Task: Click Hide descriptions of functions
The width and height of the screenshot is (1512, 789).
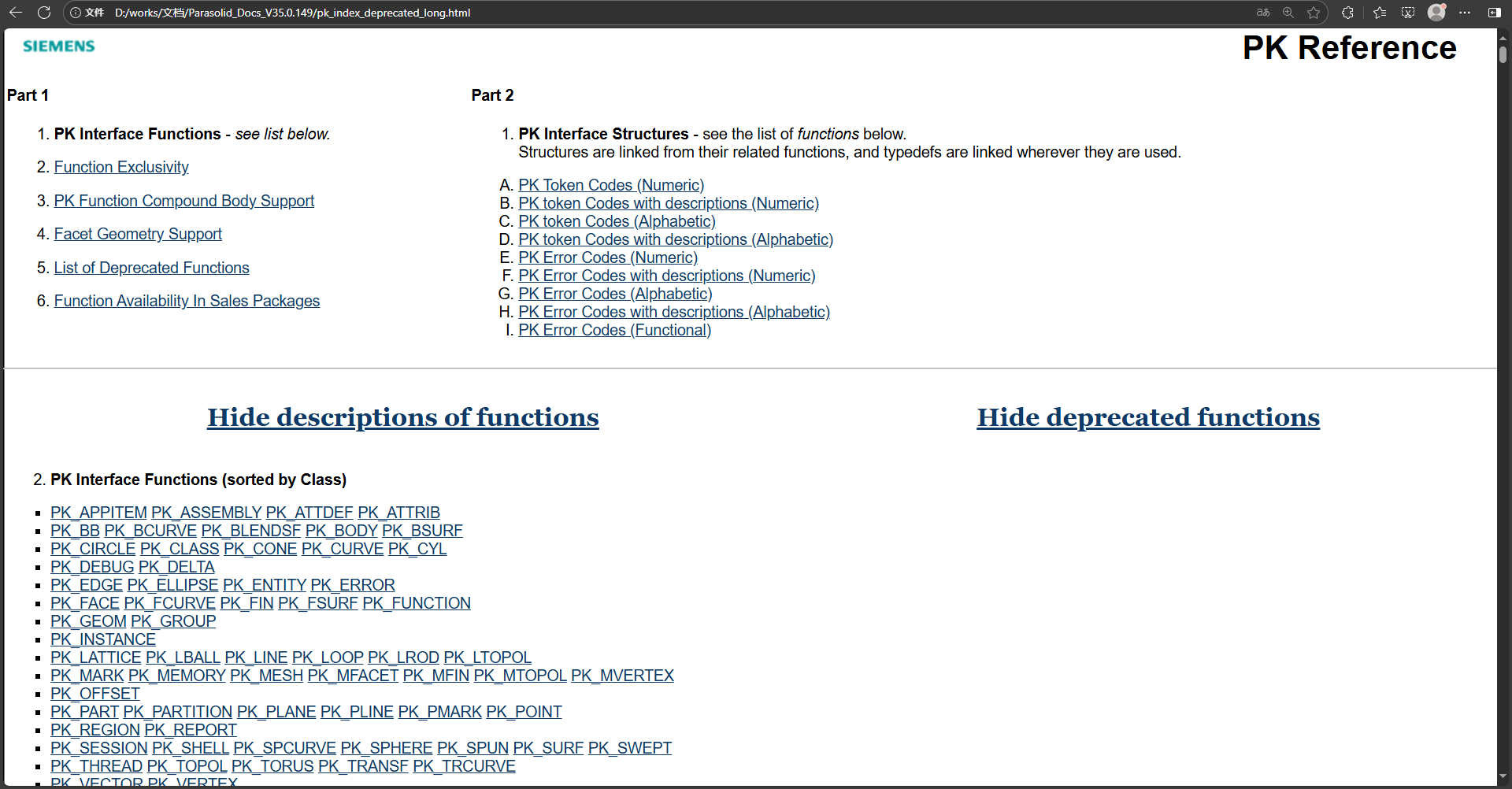Action: coord(403,417)
